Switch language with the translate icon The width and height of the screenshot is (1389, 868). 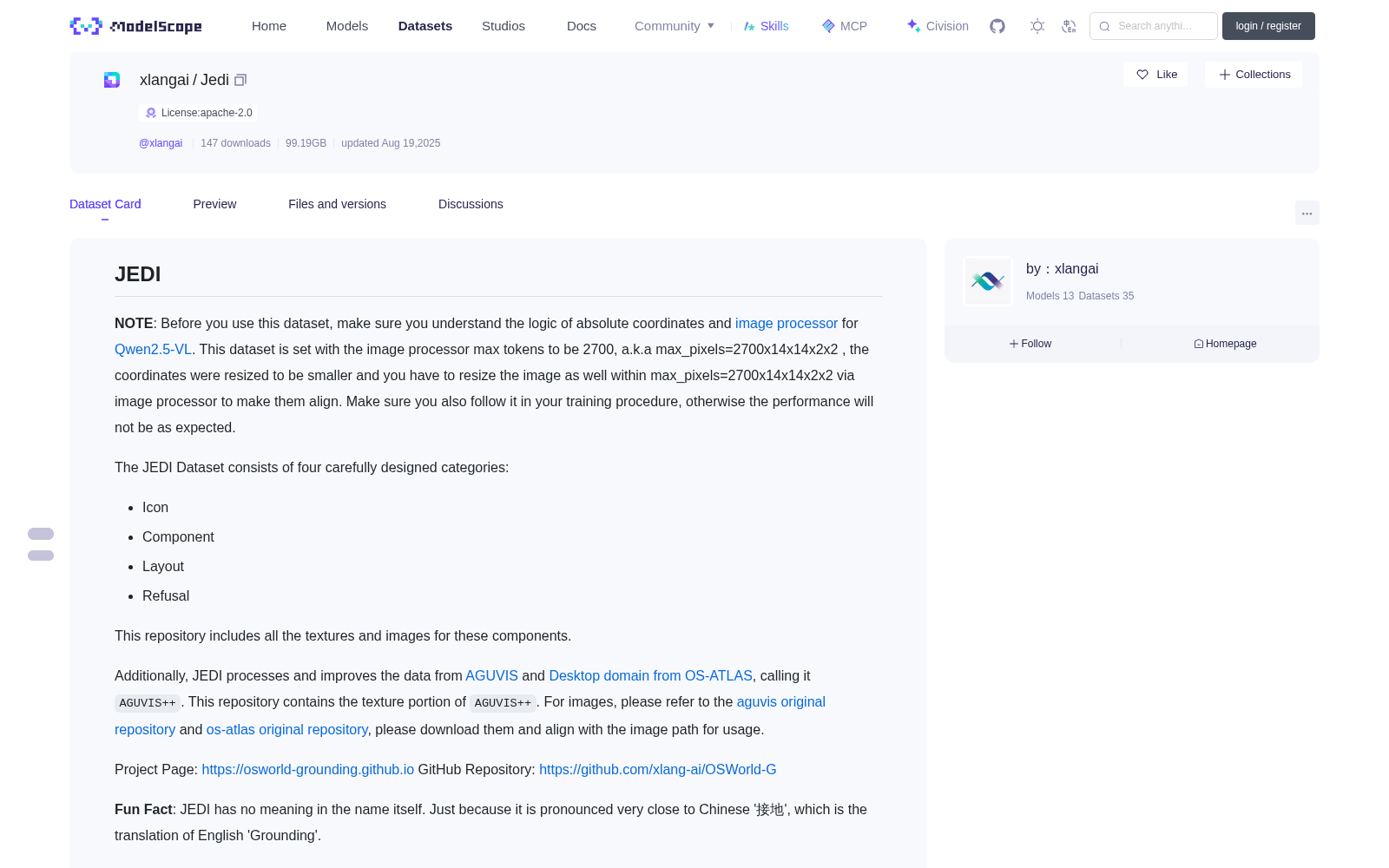(1069, 26)
